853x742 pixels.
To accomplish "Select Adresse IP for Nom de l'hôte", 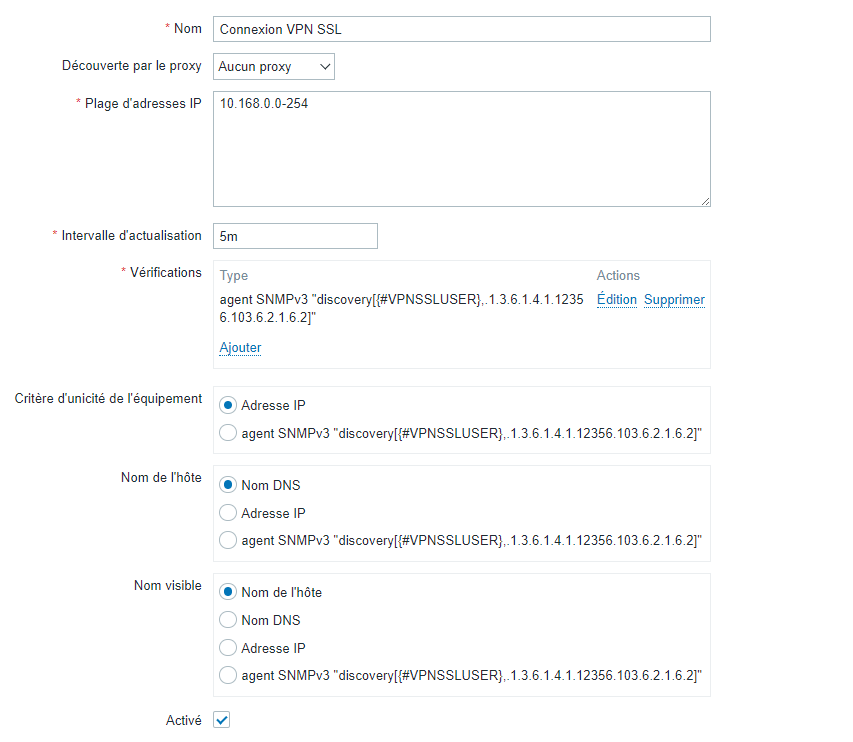I will point(228,513).
